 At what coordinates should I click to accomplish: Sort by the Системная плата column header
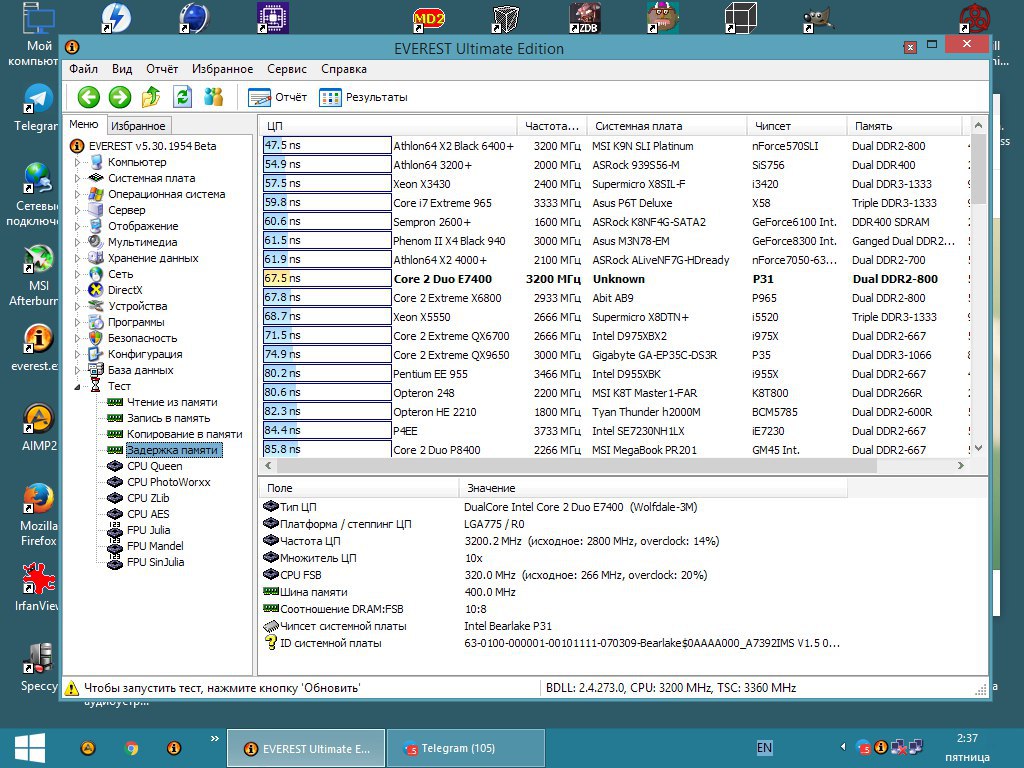tap(667, 126)
